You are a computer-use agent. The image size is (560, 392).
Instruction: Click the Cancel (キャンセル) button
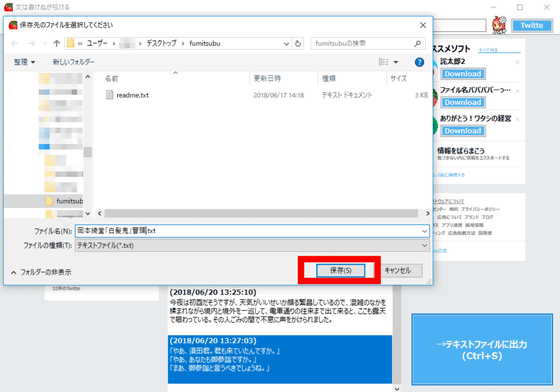[x=398, y=270]
